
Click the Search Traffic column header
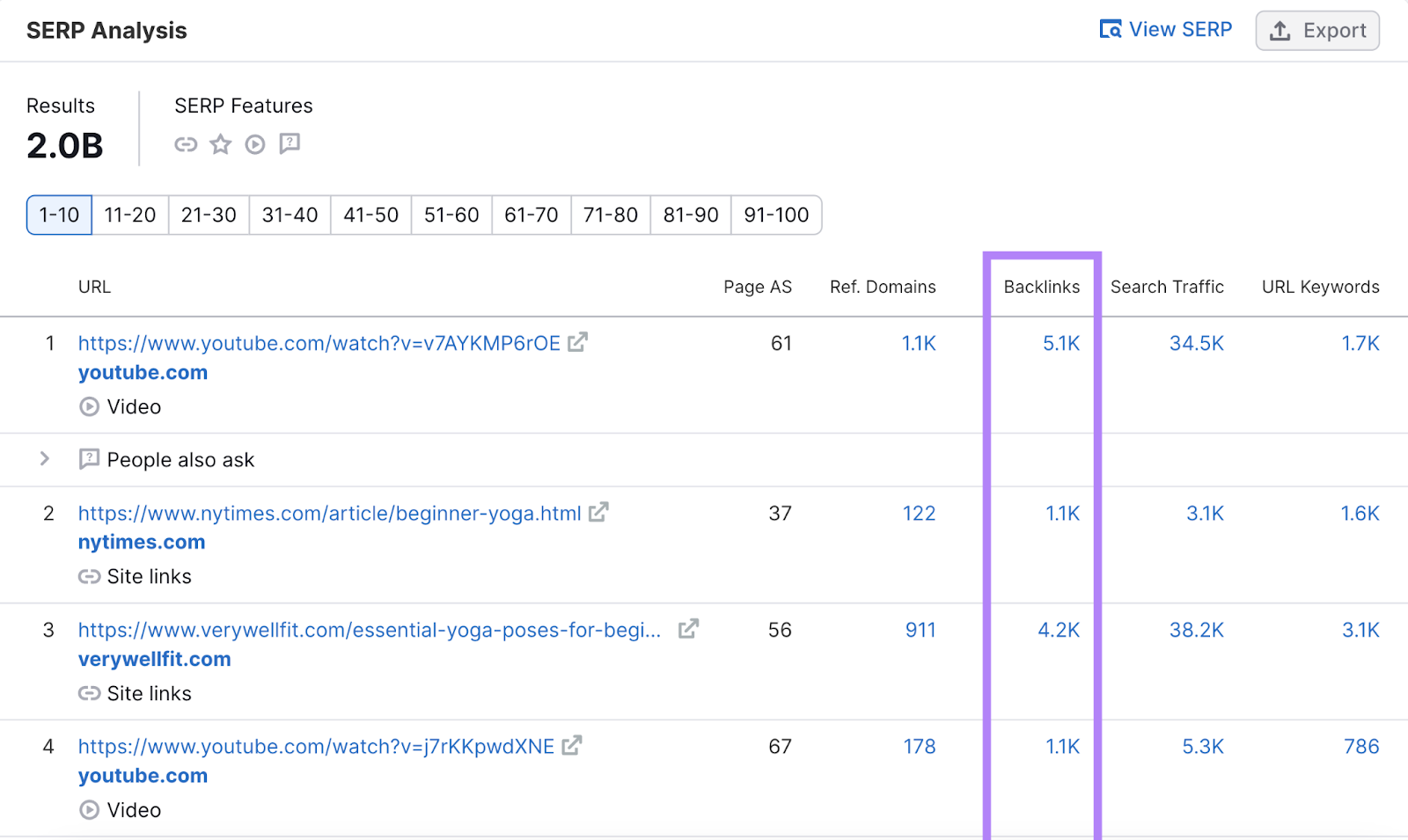point(1167,287)
